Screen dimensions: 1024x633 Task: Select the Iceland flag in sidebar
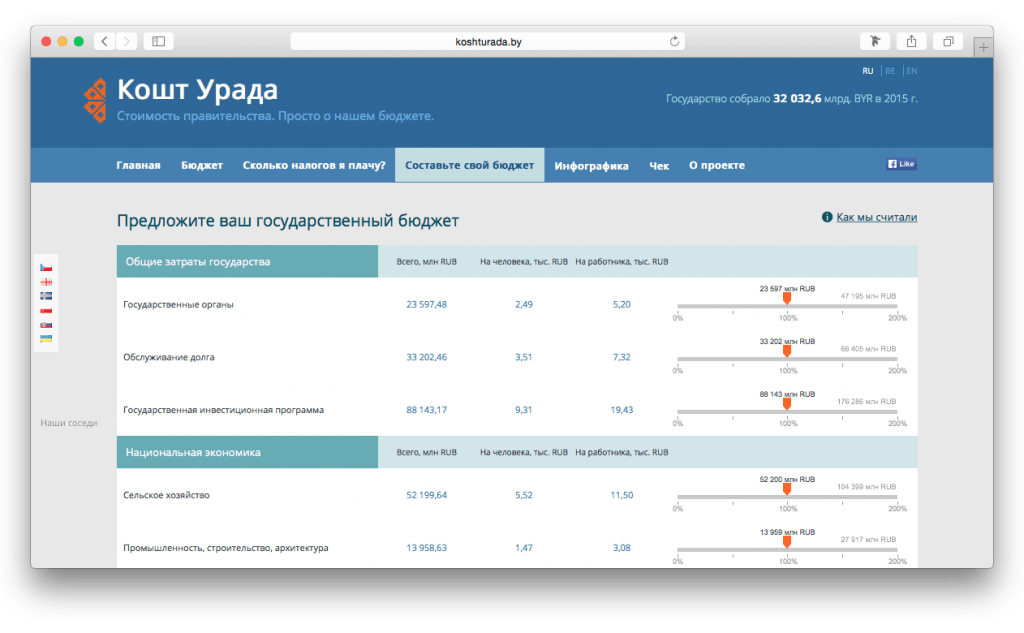click(x=46, y=296)
